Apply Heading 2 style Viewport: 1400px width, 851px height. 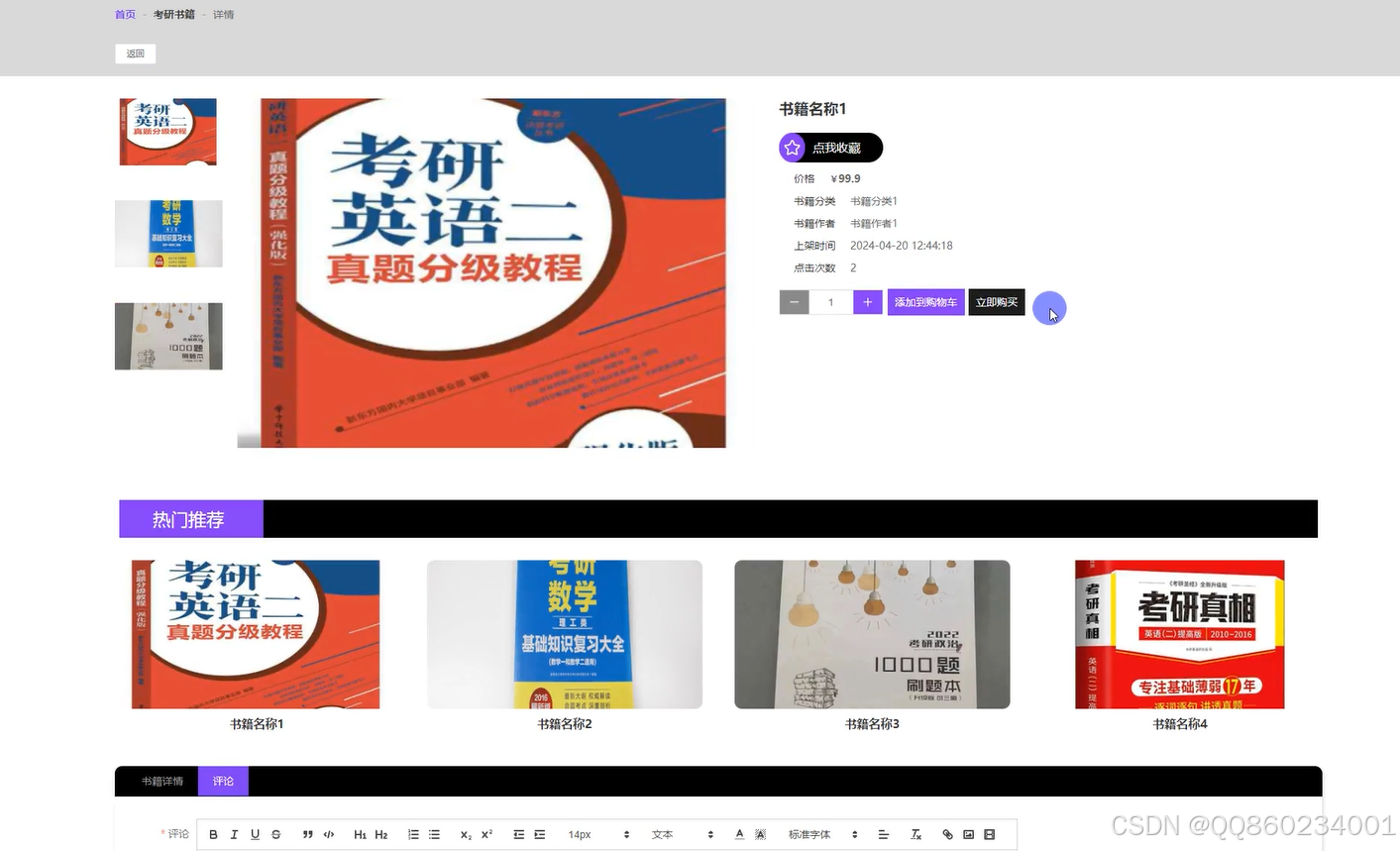click(x=381, y=834)
